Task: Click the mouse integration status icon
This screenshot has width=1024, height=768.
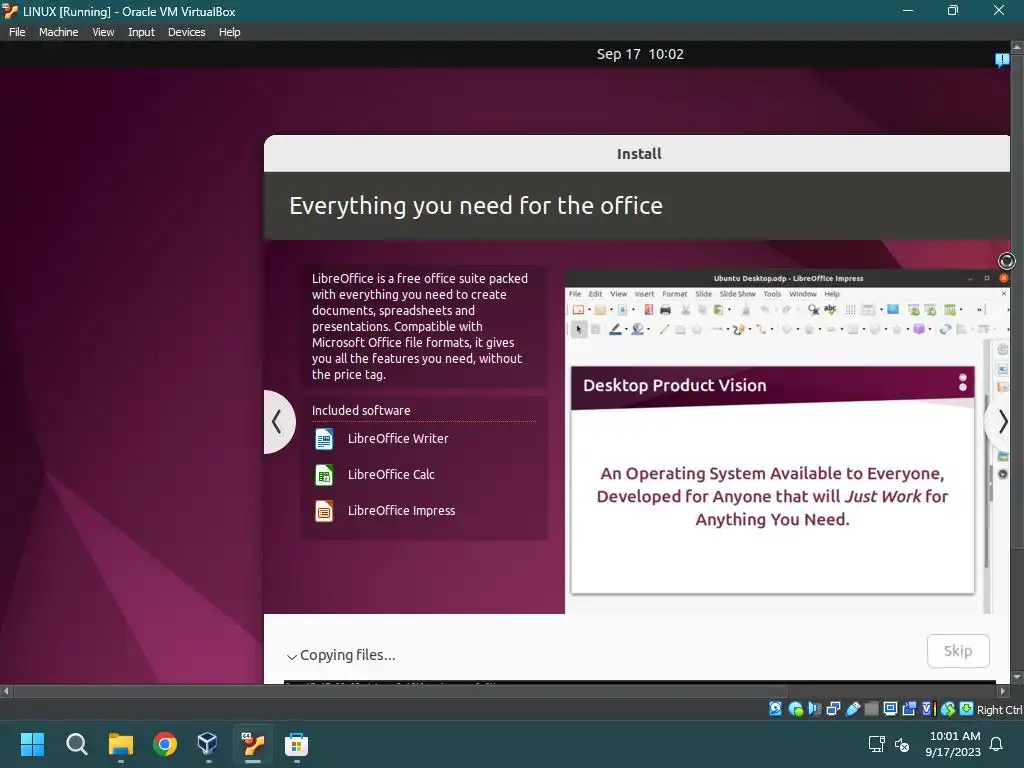Action: (x=948, y=709)
